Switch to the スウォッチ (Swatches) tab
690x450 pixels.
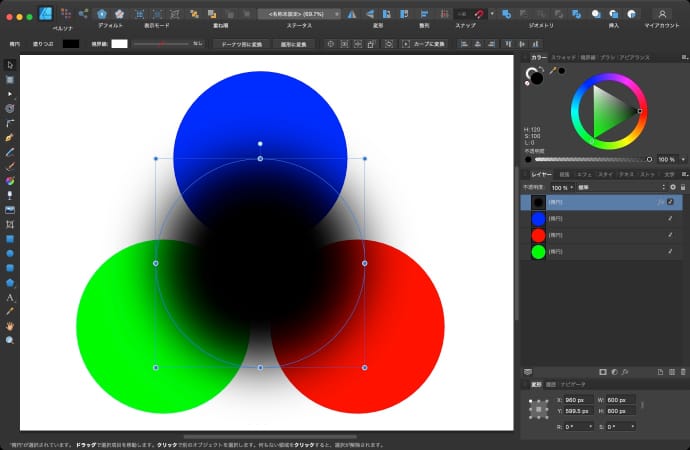click(564, 58)
